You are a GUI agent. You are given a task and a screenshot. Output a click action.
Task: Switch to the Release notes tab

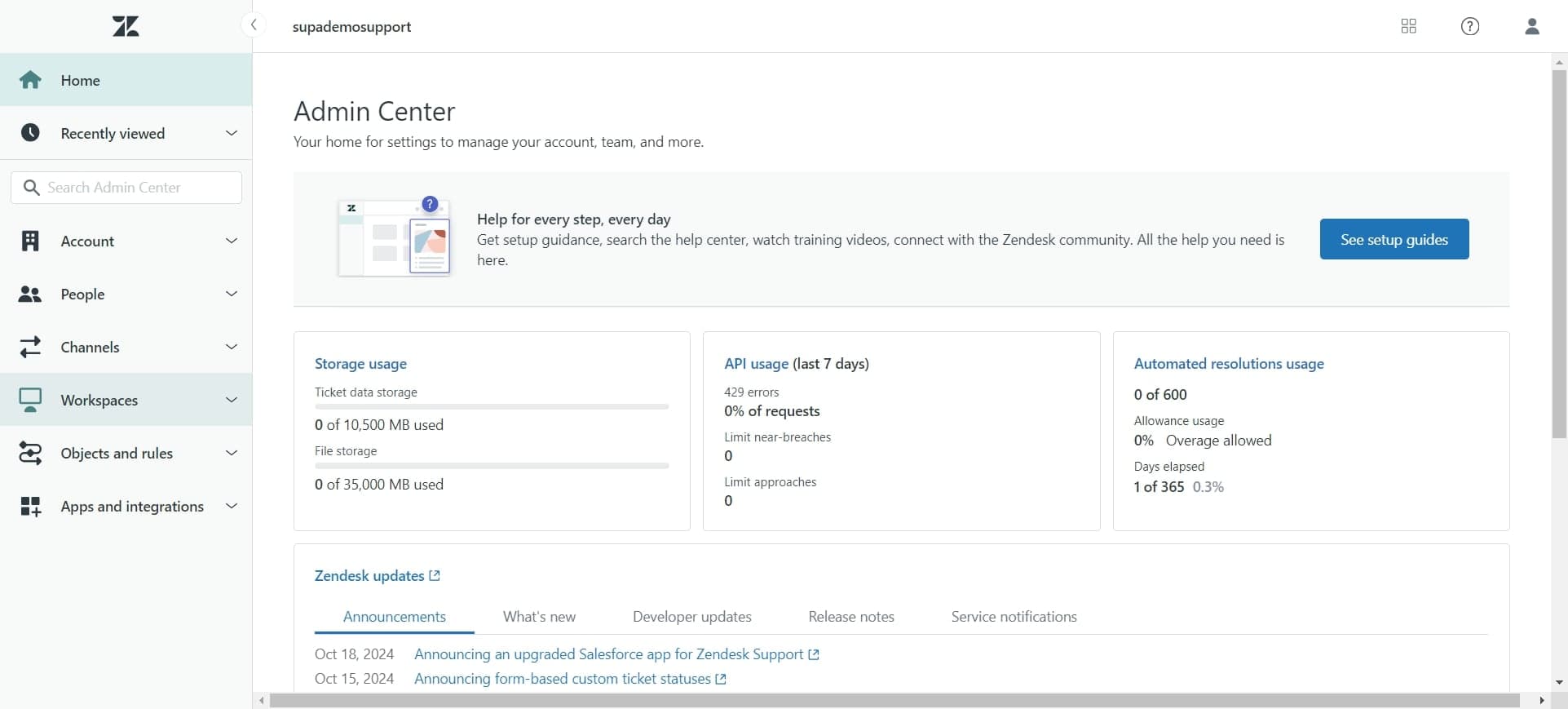click(x=851, y=617)
